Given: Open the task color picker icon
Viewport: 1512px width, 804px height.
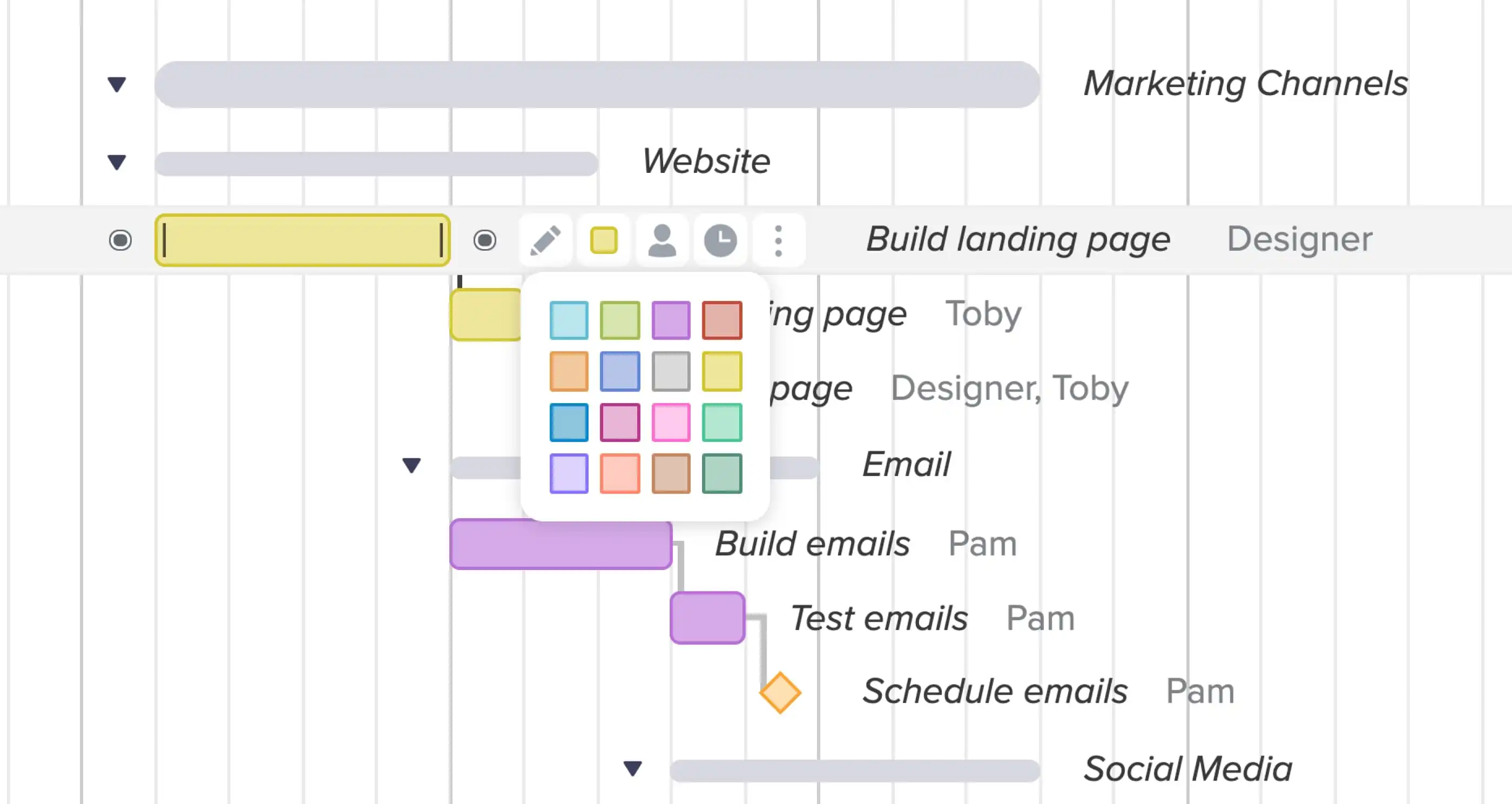Looking at the screenshot, I should (604, 239).
